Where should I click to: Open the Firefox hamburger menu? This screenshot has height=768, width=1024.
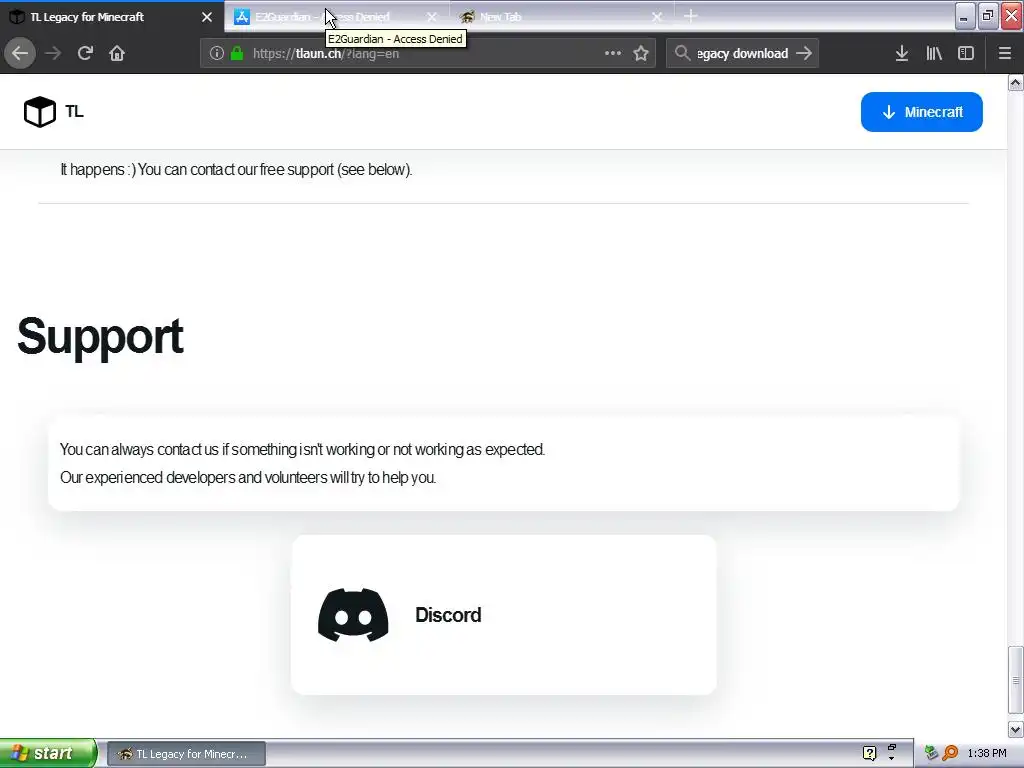tap(1005, 54)
